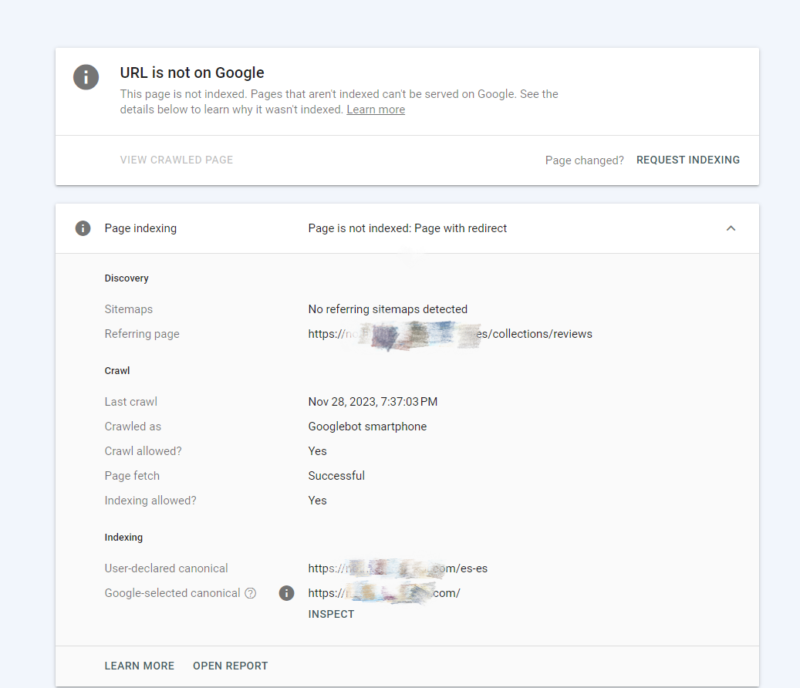
Task: Open the indexing report via OPEN REPORT
Action: coord(230,666)
